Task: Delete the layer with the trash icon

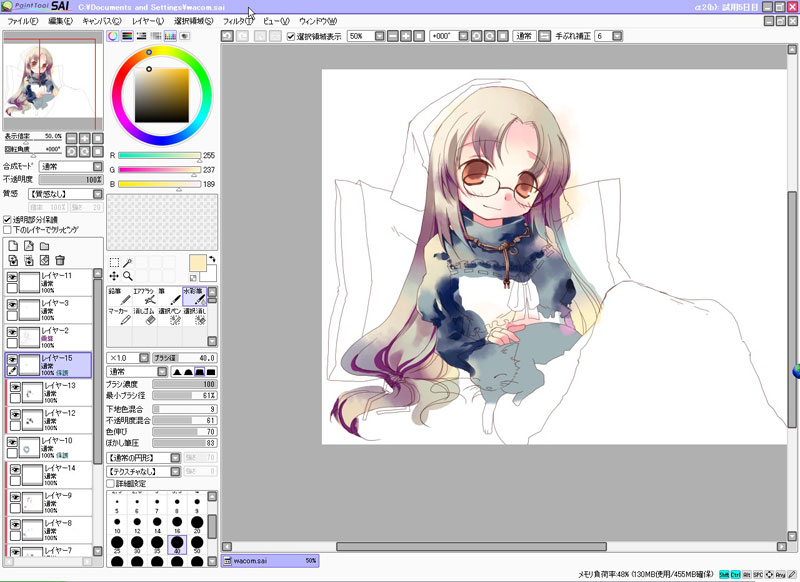Action: click(60, 260)
